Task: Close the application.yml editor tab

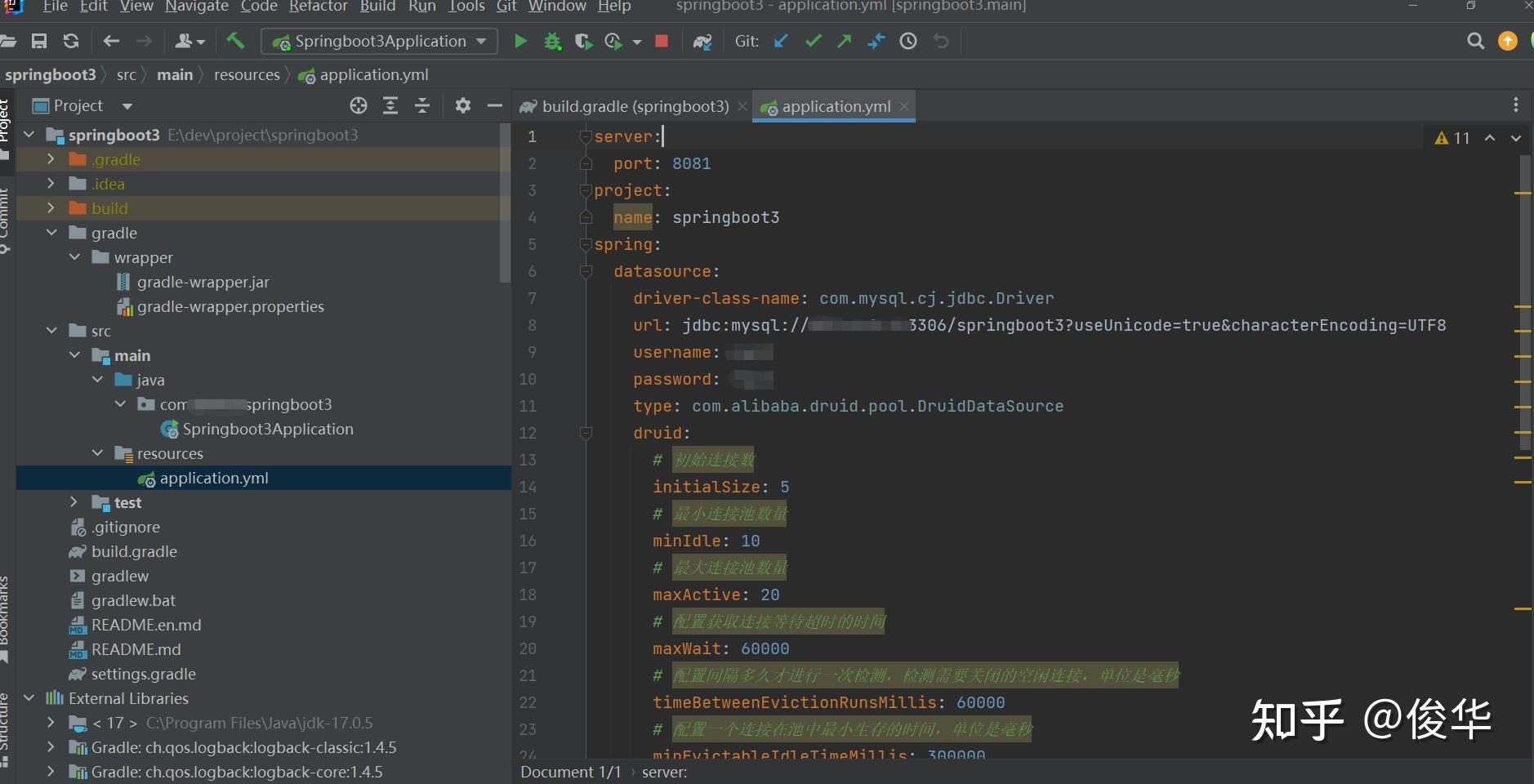Action: click(904, 106)
